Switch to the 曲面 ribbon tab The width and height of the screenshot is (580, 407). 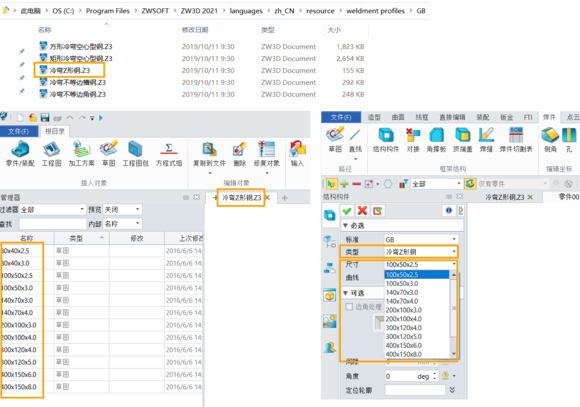(398, 117)
